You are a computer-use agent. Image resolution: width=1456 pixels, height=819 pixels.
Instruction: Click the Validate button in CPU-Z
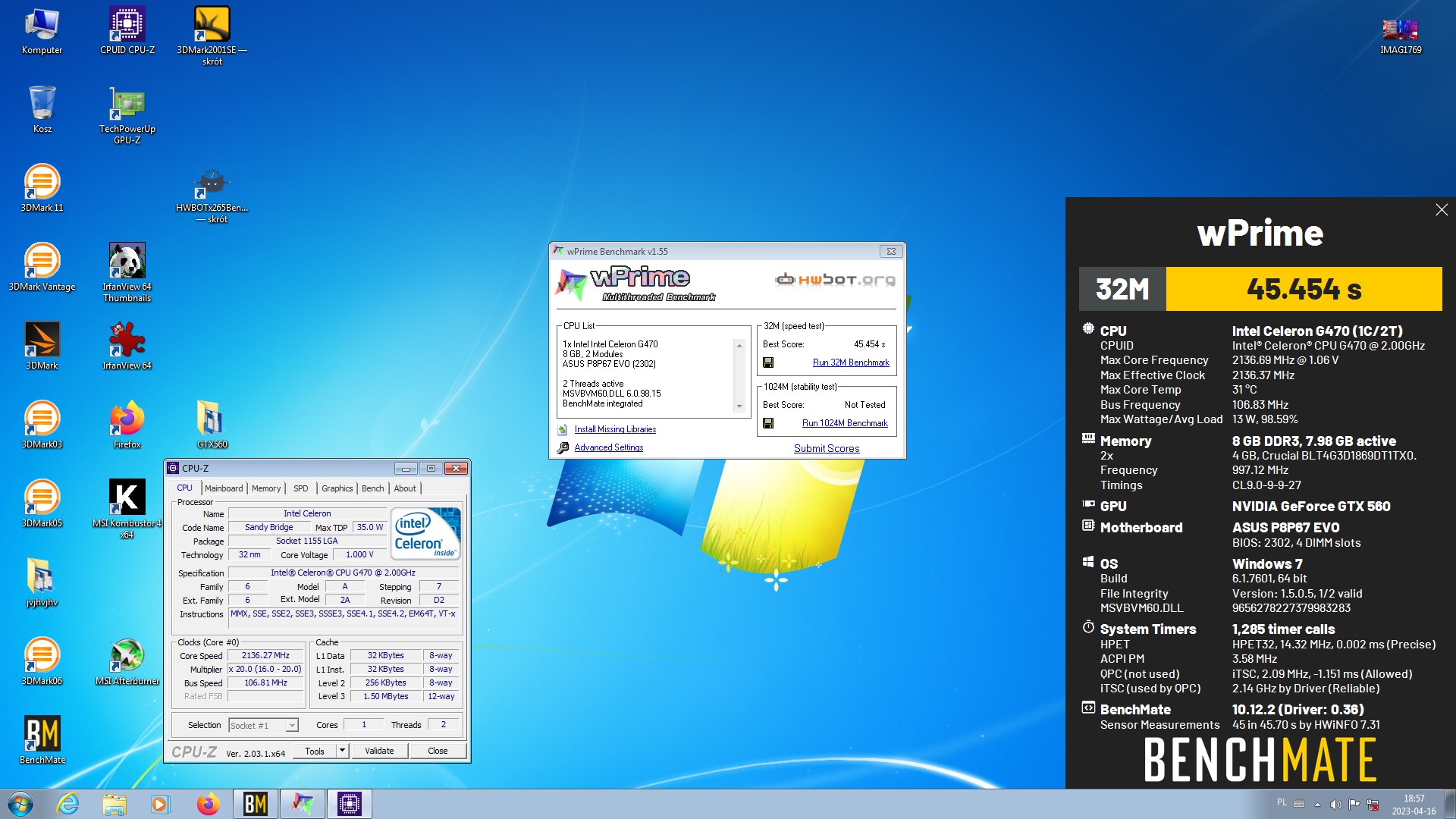tap(379, 751)
